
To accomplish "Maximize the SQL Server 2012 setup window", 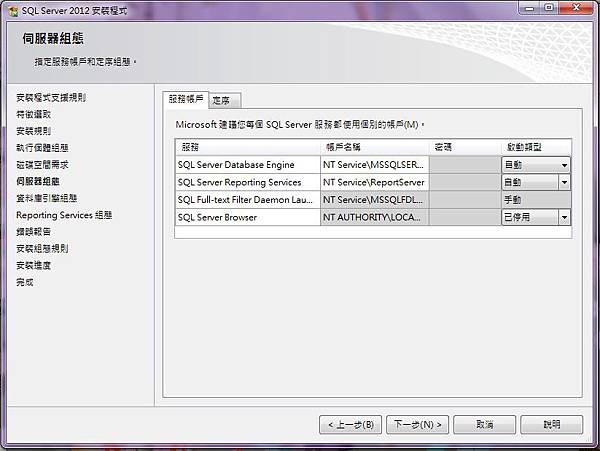I will coord(549,8).
